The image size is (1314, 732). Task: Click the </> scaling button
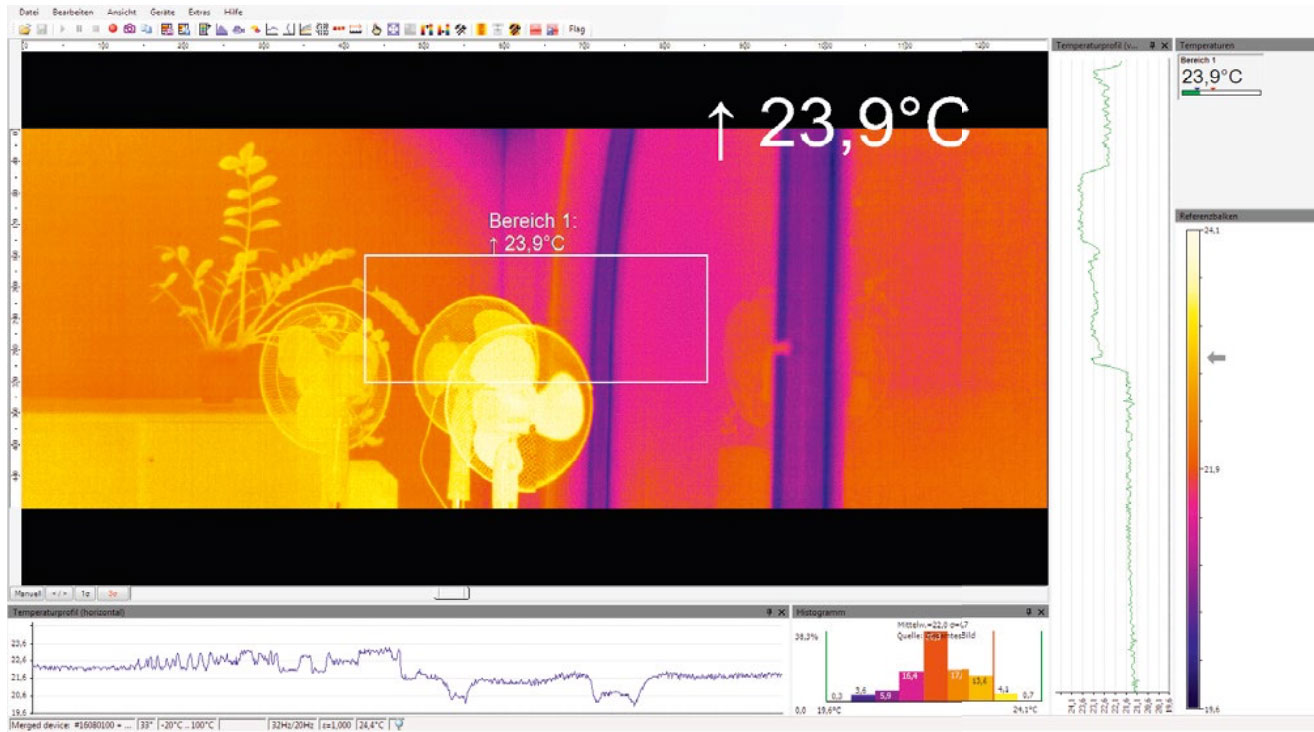(x=57, y=592)
